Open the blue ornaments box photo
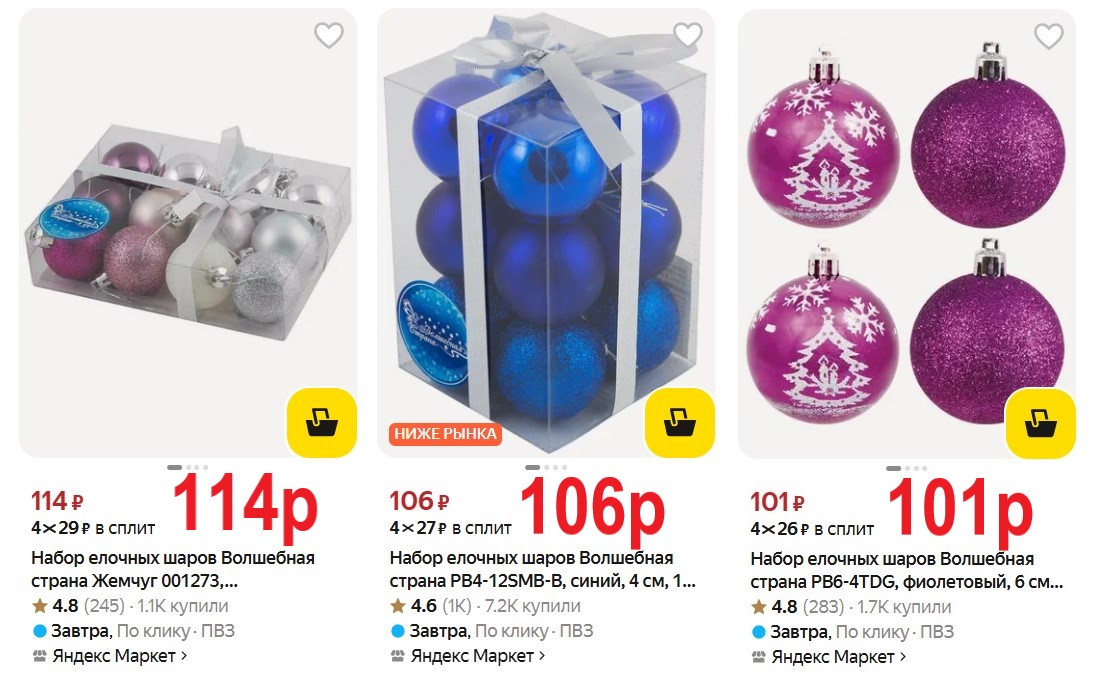 click(x=546, y=233)
